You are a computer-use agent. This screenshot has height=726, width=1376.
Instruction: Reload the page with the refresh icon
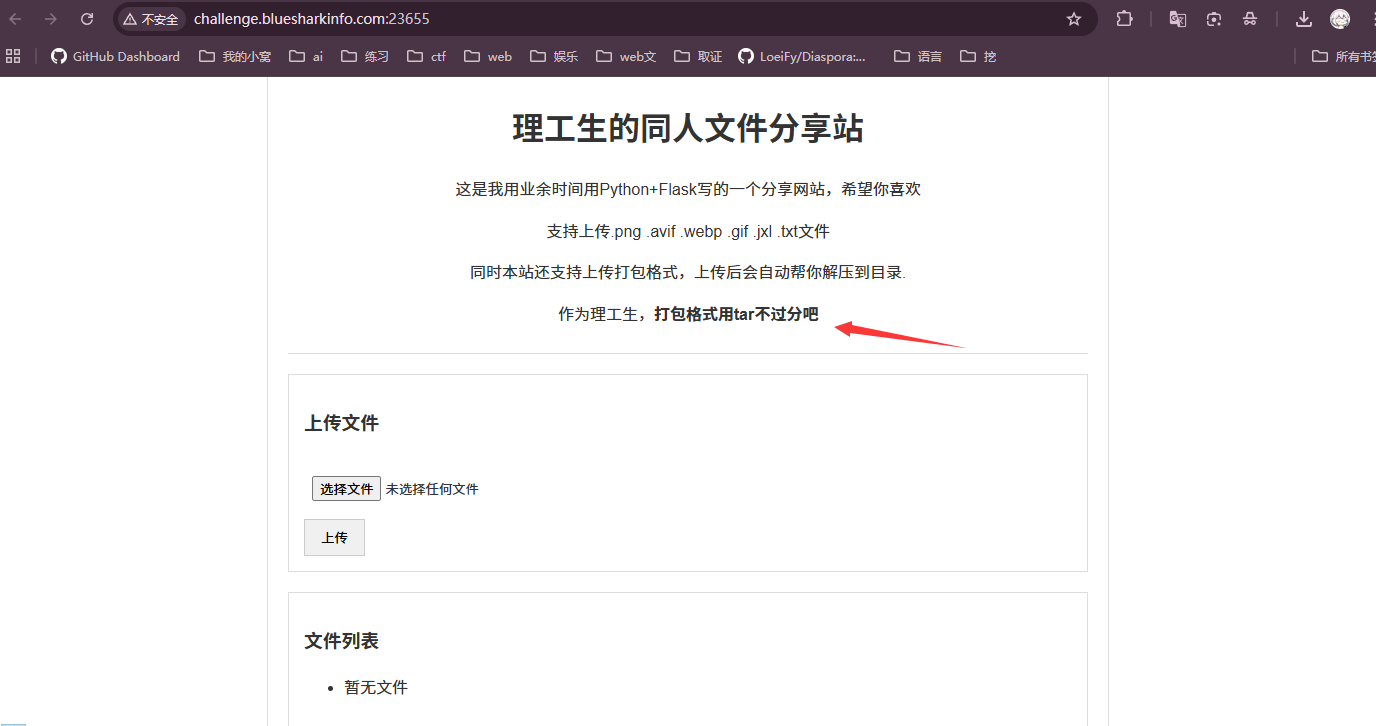[87, 19]
